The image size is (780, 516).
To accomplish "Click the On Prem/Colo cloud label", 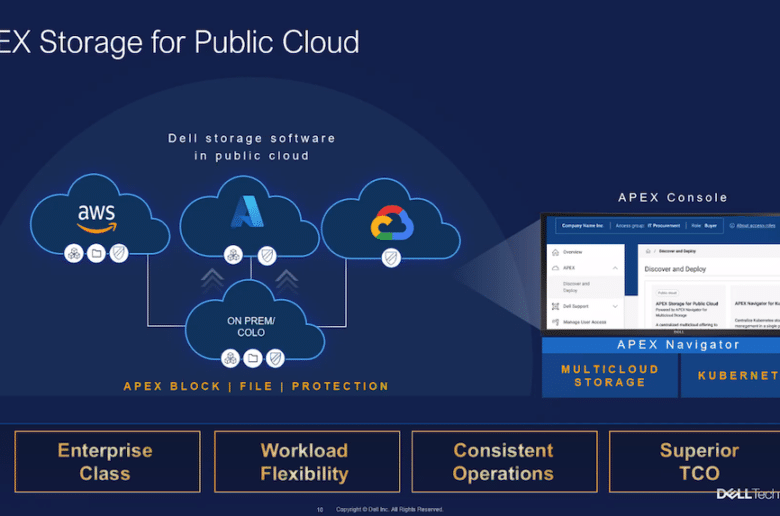I will 251,327.
